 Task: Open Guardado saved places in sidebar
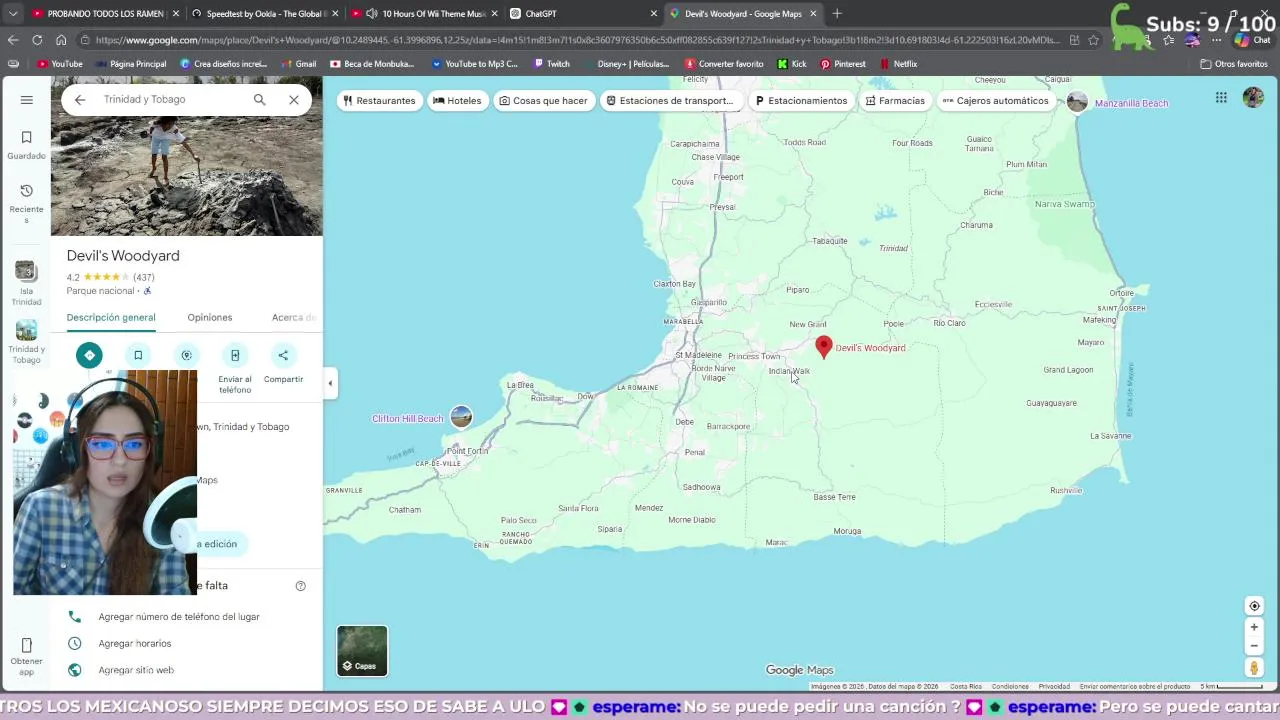click(26, 145)
